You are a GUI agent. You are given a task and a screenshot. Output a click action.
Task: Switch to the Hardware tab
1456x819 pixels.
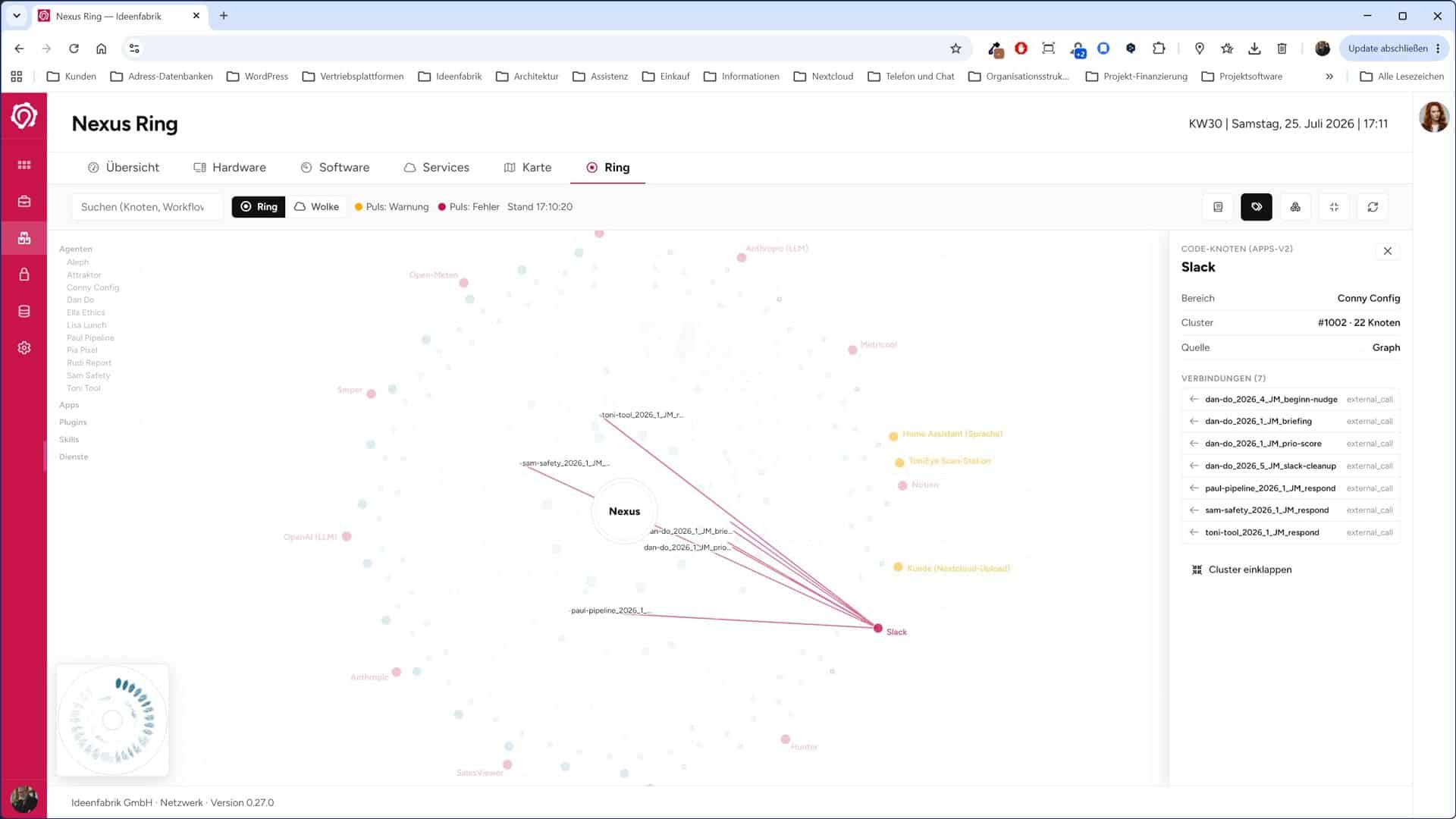(230, 168)
